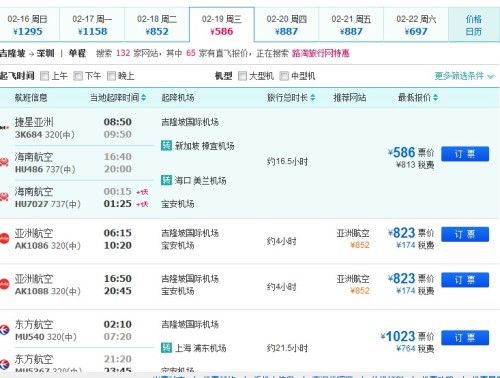Tick the 中型机 aircraft type checkbox

click(x=284, y=76)
